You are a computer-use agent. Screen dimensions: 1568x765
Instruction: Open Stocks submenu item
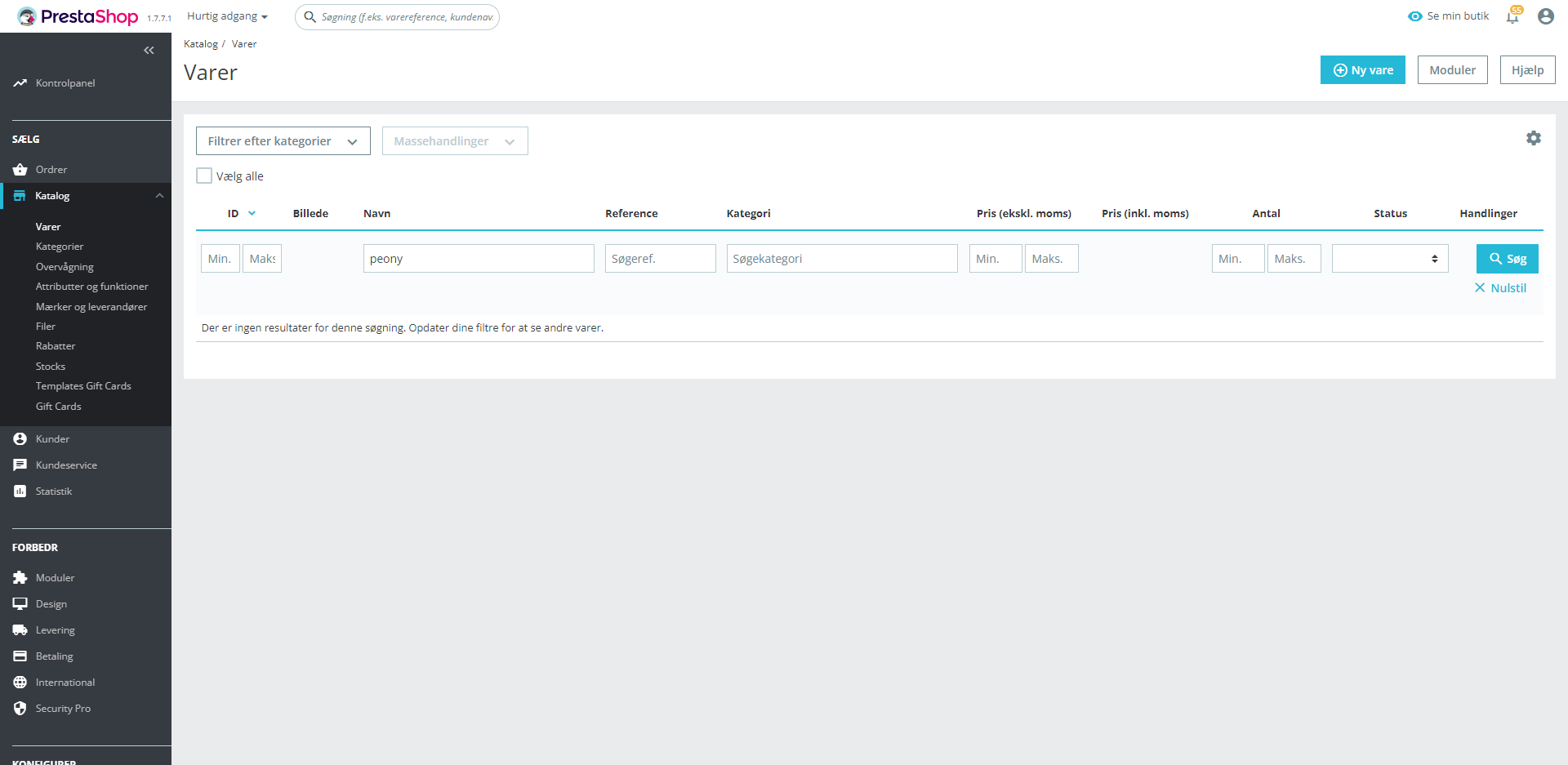point(51,367)
